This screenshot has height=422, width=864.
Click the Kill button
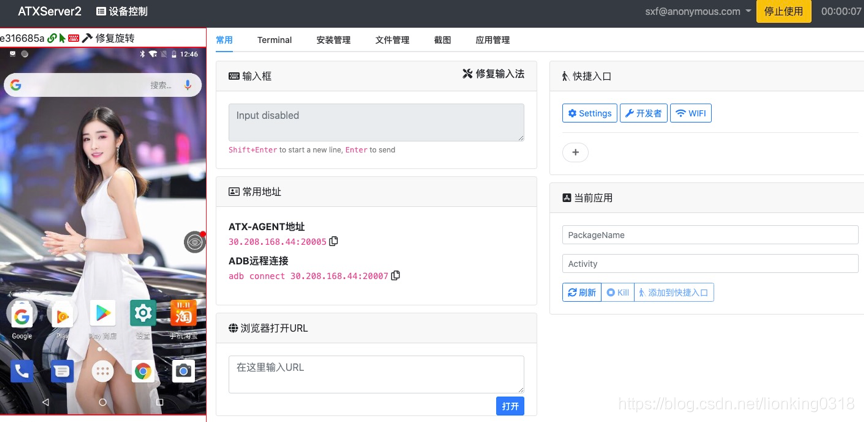[x=618, y=293]
